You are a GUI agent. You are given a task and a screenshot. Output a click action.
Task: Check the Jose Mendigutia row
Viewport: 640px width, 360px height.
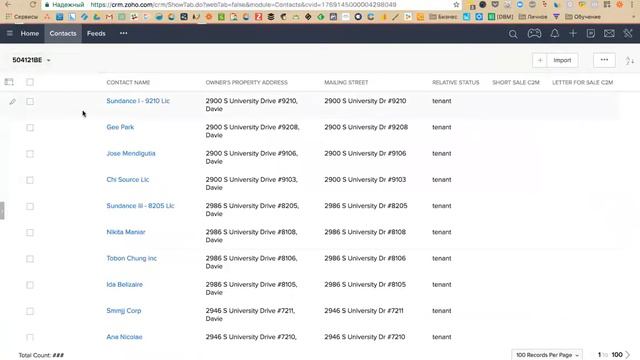(30, 154)
